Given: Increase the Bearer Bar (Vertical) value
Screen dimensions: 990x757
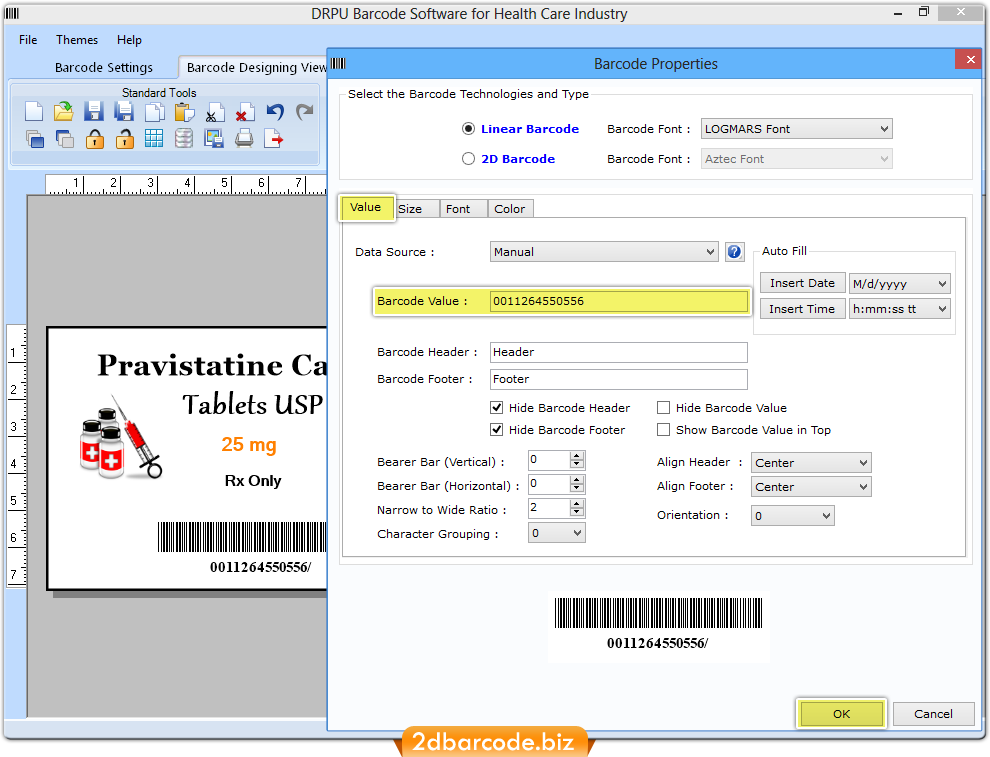Looking at the screenshot, I should click(576, 456).
